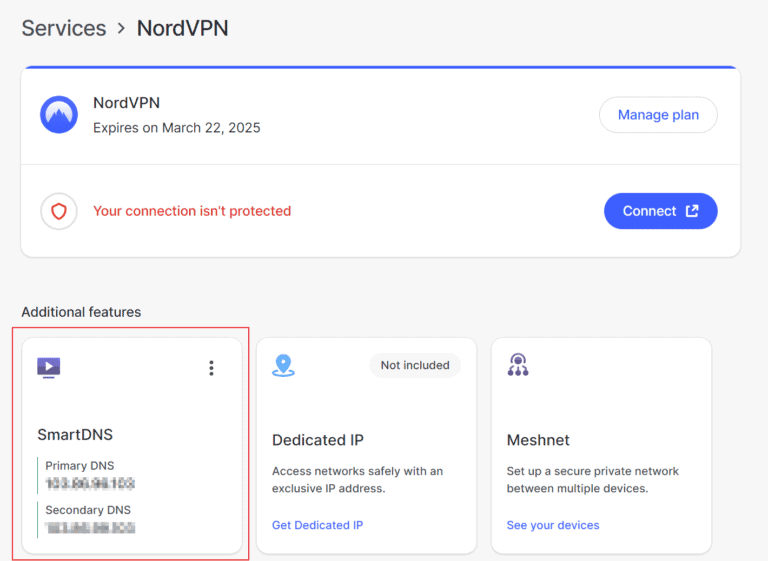768x561 pixels.
Task: Click the SmartDNS card title
Action: [x=75, y=435]
